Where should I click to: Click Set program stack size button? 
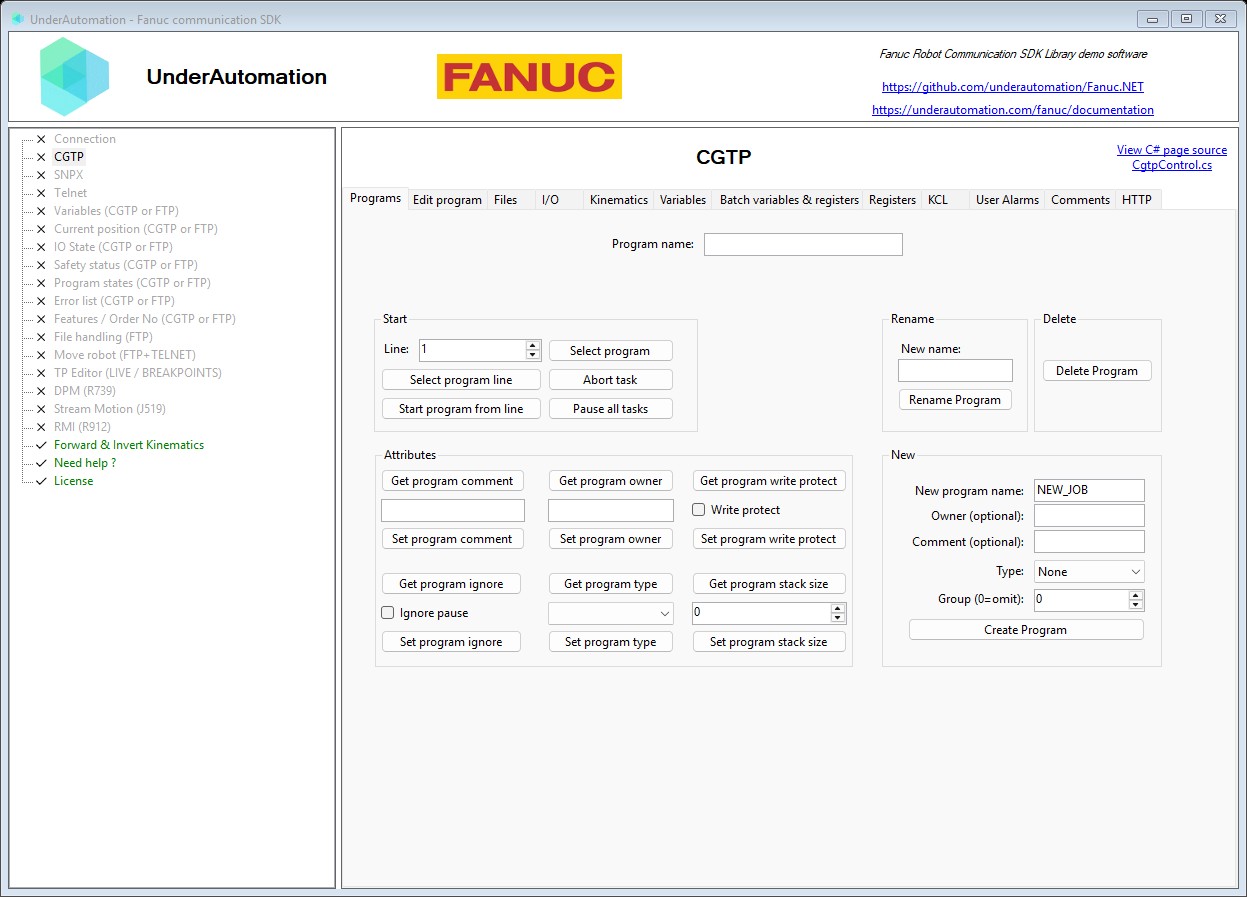click(x=769, y=642)
